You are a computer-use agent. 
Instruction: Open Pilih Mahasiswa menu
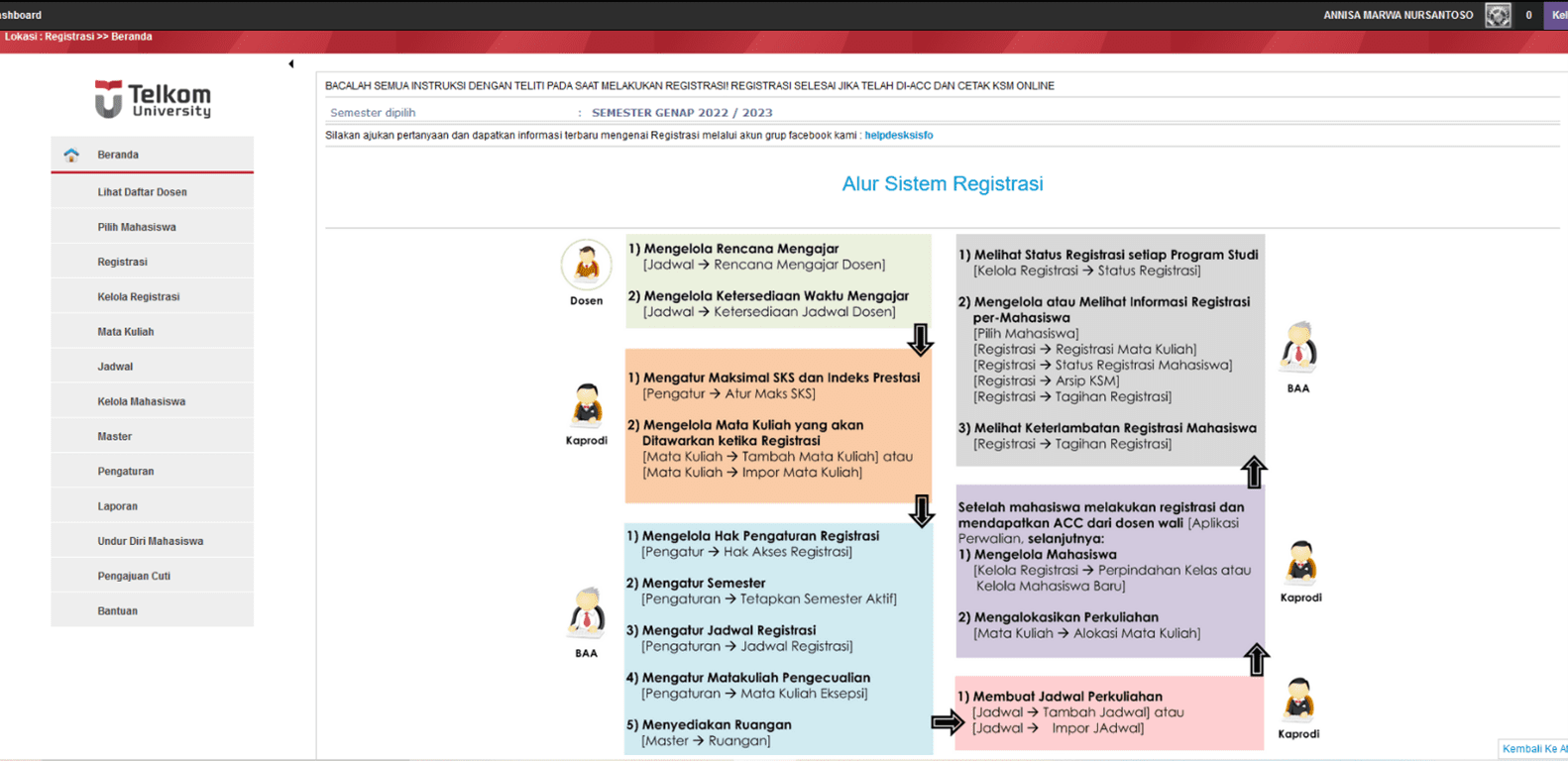tap(137, 227)
